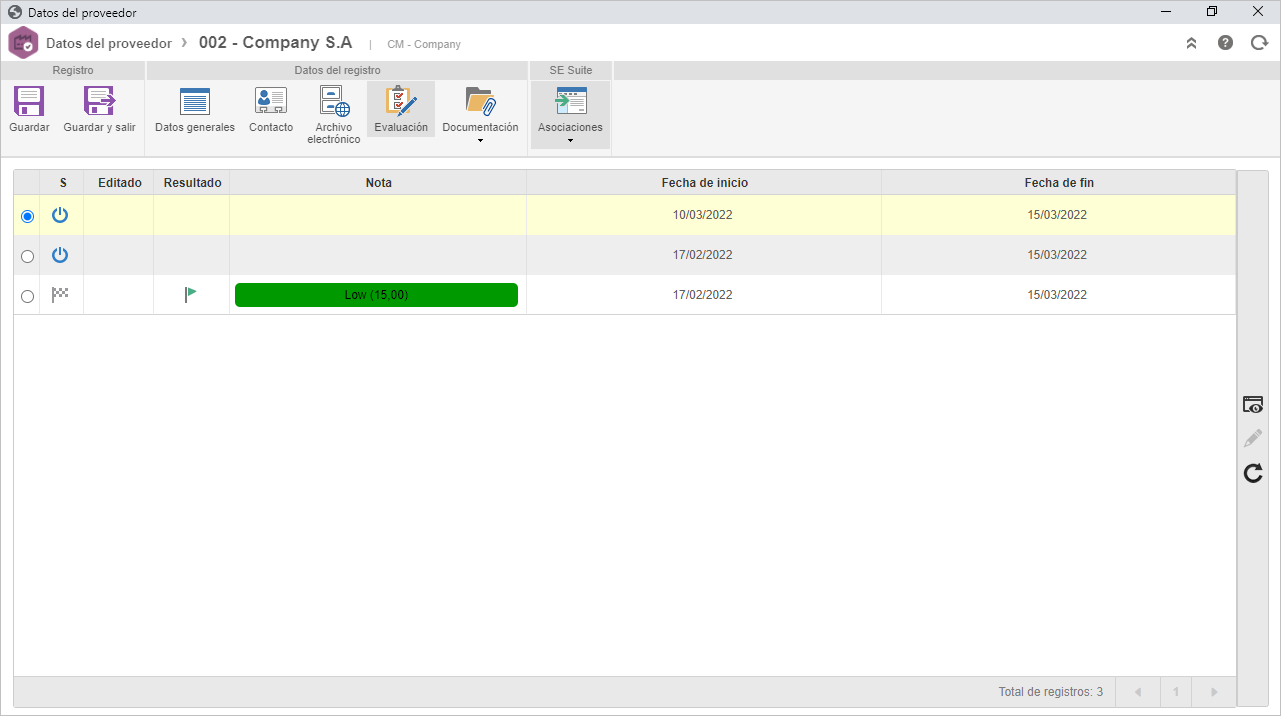1281x716 pixels.
Task: Click the pencil edit icon in side panel
Action: pos(1253,438)
